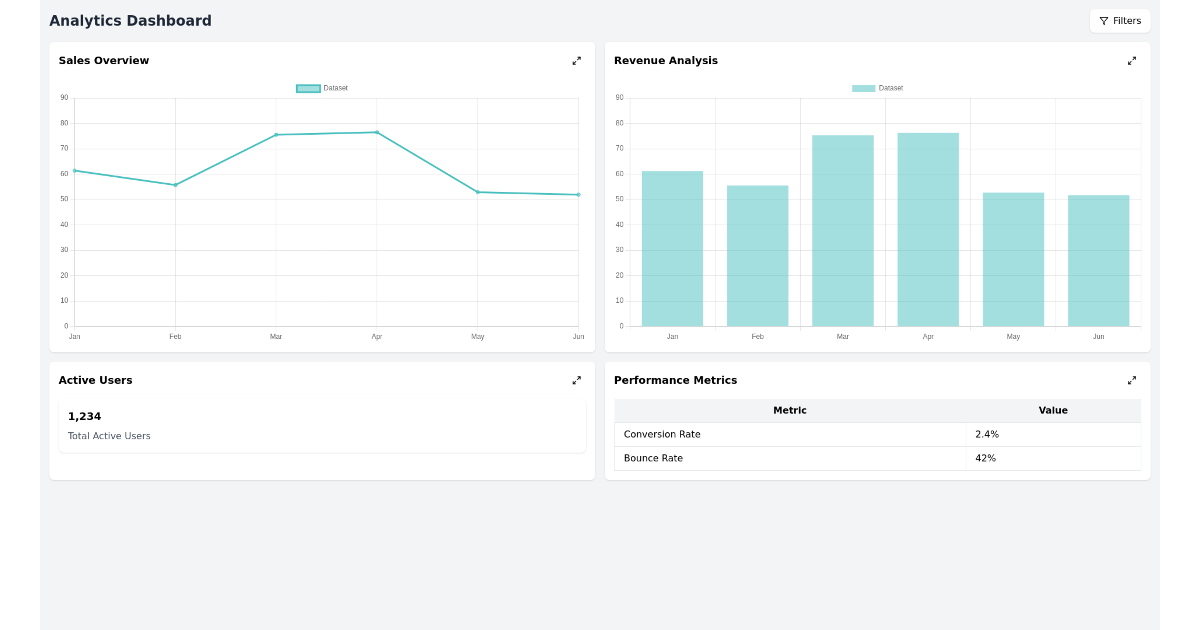Expand the Performance Metrics panel
This screenshot has height=630, width=1200.
(1131, 380)
